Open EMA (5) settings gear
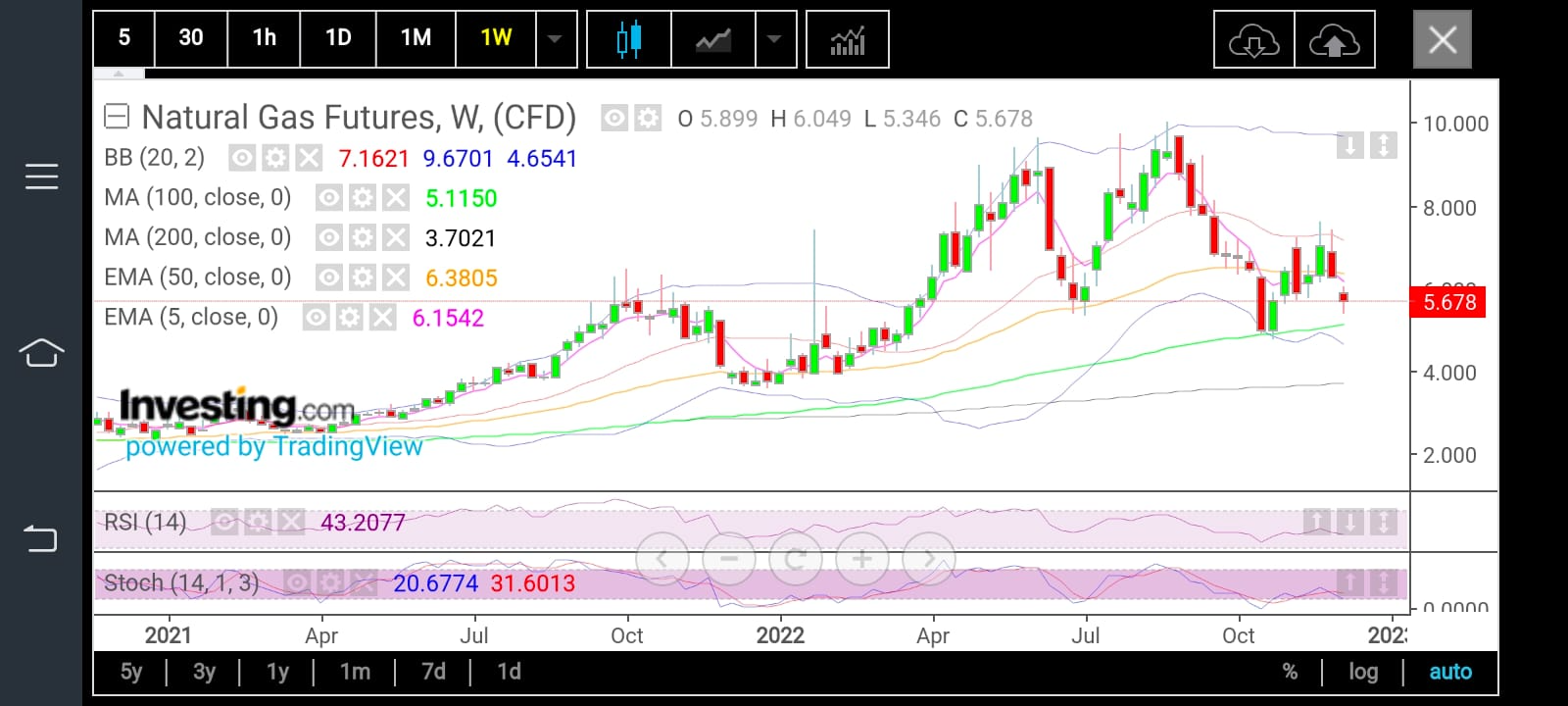 click(350, 318)
